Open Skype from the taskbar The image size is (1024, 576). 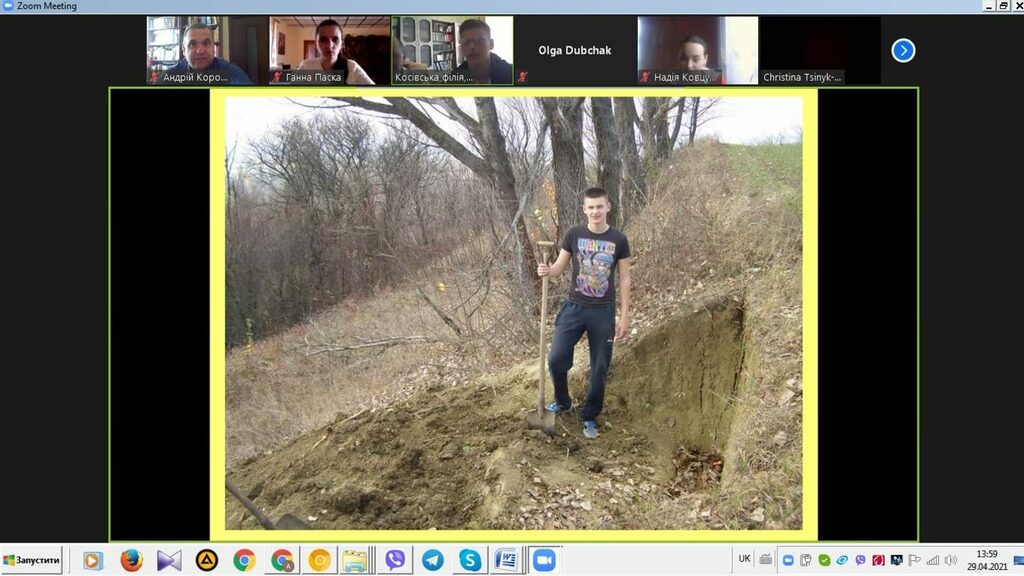469,560
